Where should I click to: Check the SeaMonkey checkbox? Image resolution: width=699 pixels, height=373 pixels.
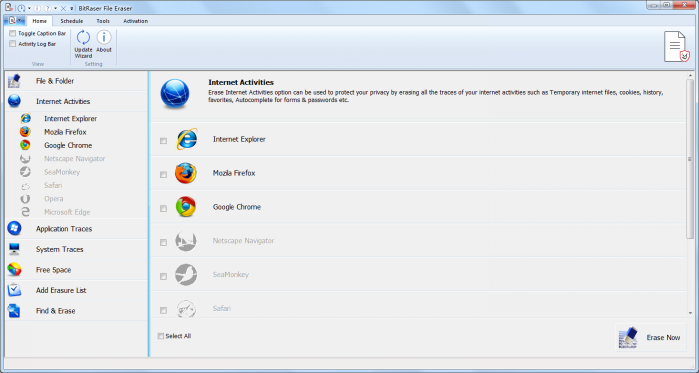pyautogui.click(x=163, y=276)
